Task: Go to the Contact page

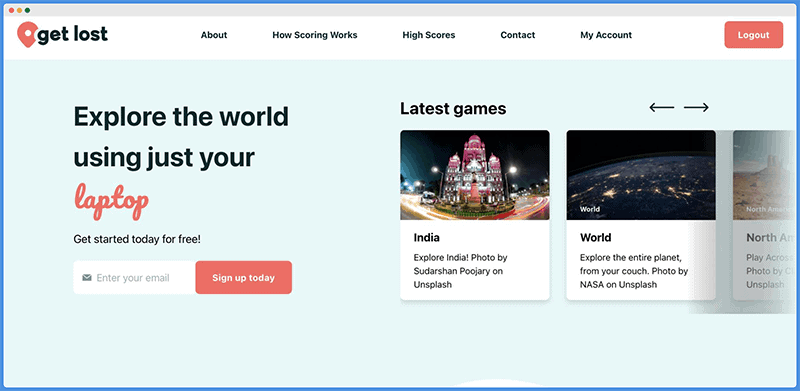Action: tap(518, 35)
